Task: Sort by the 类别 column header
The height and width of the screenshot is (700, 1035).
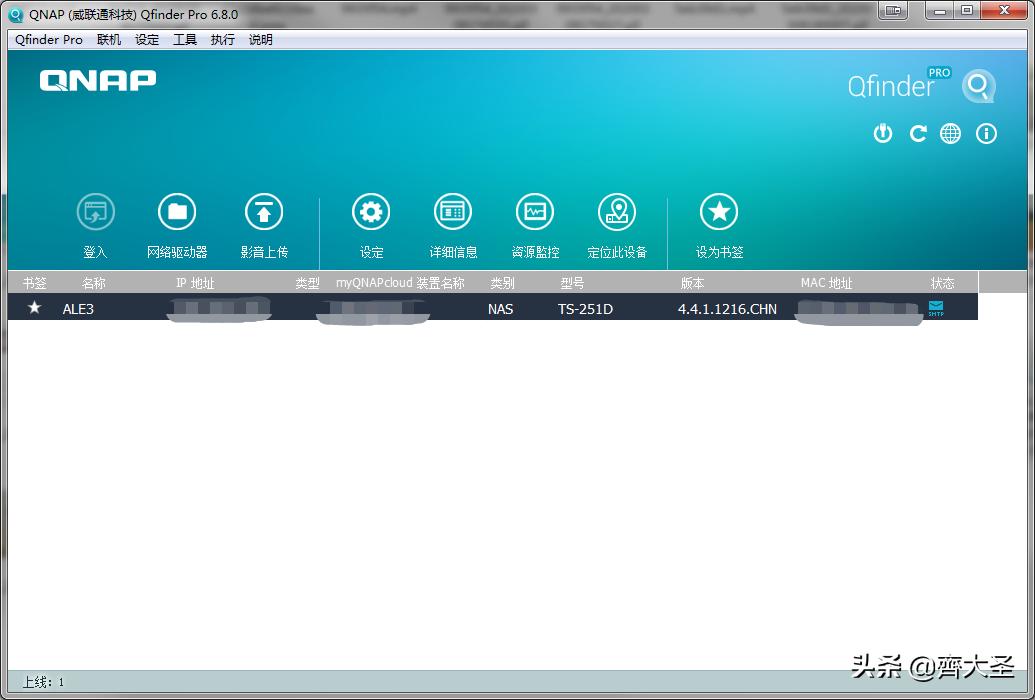Action: click(x=502, y=283)
